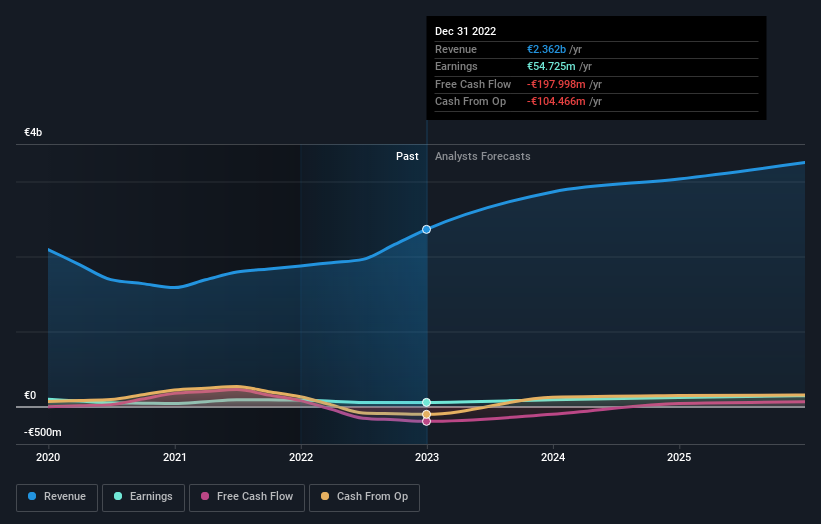Click the Past label

(x=407, y=157)
